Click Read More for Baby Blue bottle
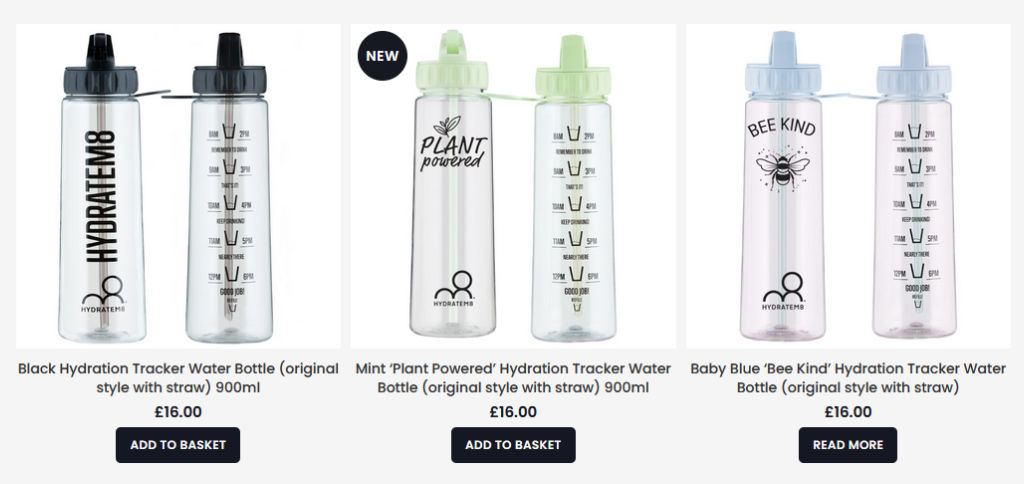 click(848, 445)
